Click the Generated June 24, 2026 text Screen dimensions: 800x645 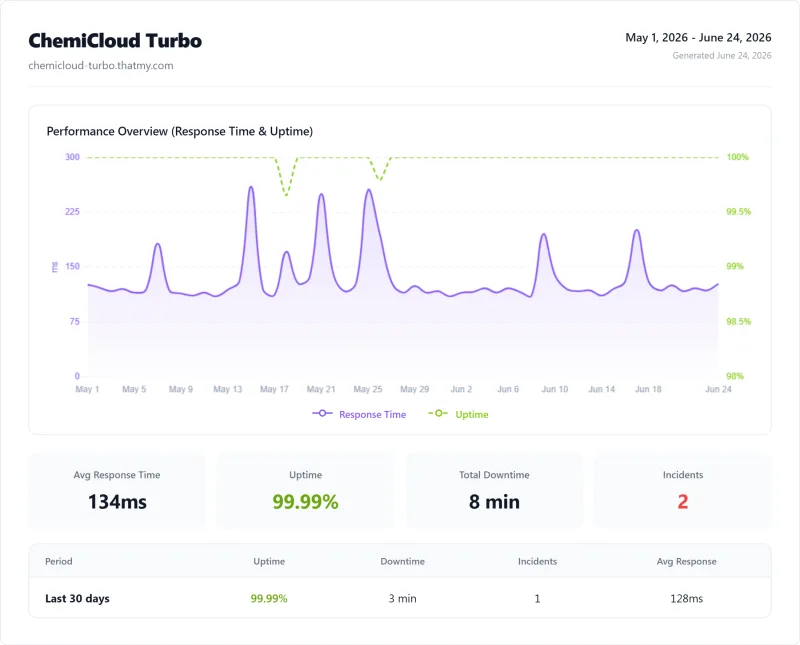click(x=721, y=56)
